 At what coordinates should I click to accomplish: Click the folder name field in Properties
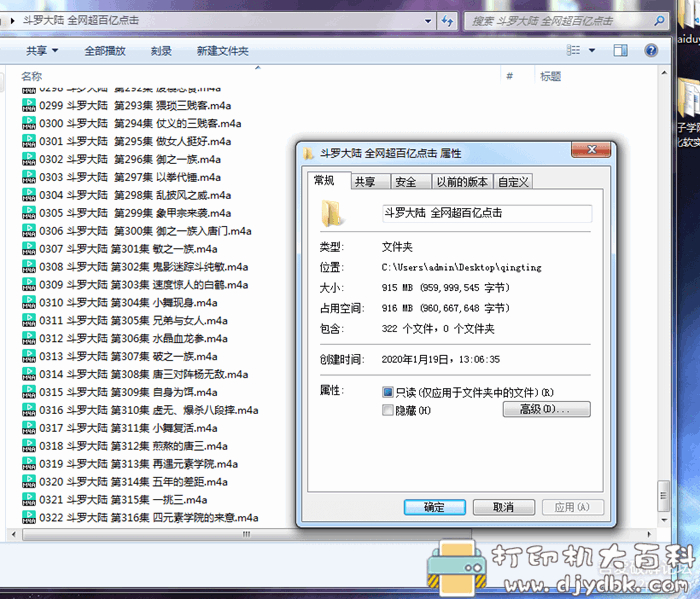(x=487, y=213)
